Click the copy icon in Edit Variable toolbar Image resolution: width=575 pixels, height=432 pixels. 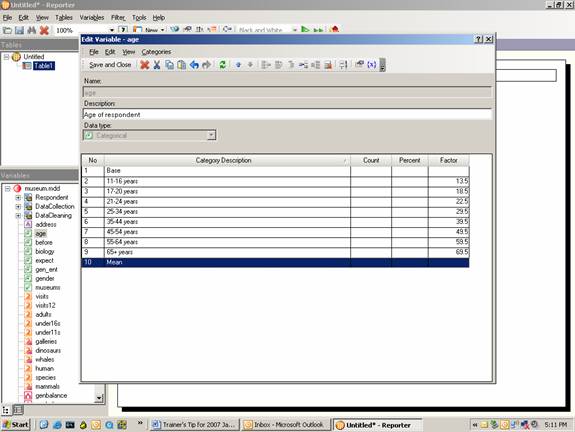tap(169, 65)
